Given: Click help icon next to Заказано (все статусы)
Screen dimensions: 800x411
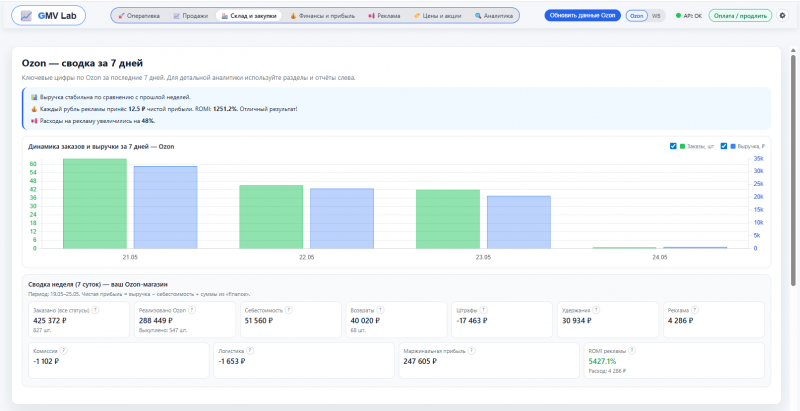Looking at the screenshot, I should [95, 310].
